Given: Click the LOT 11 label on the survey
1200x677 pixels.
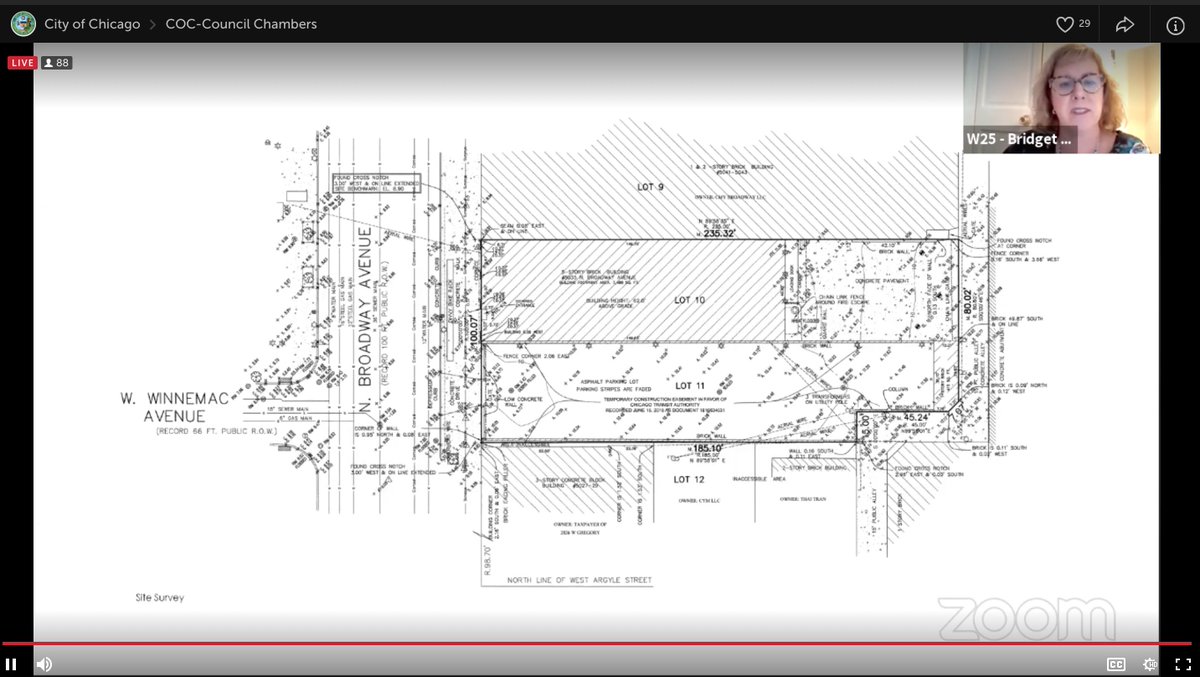Looking at the screenshot, I should [690, 385].
